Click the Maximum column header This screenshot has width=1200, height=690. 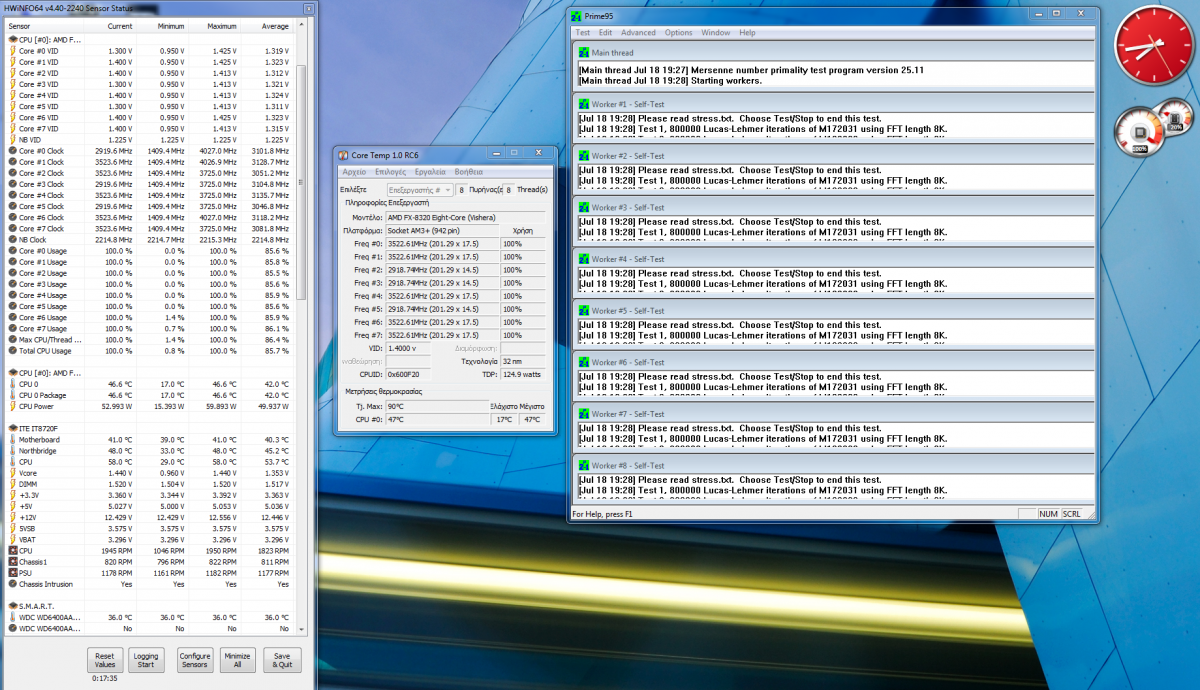tap(215, 25)
